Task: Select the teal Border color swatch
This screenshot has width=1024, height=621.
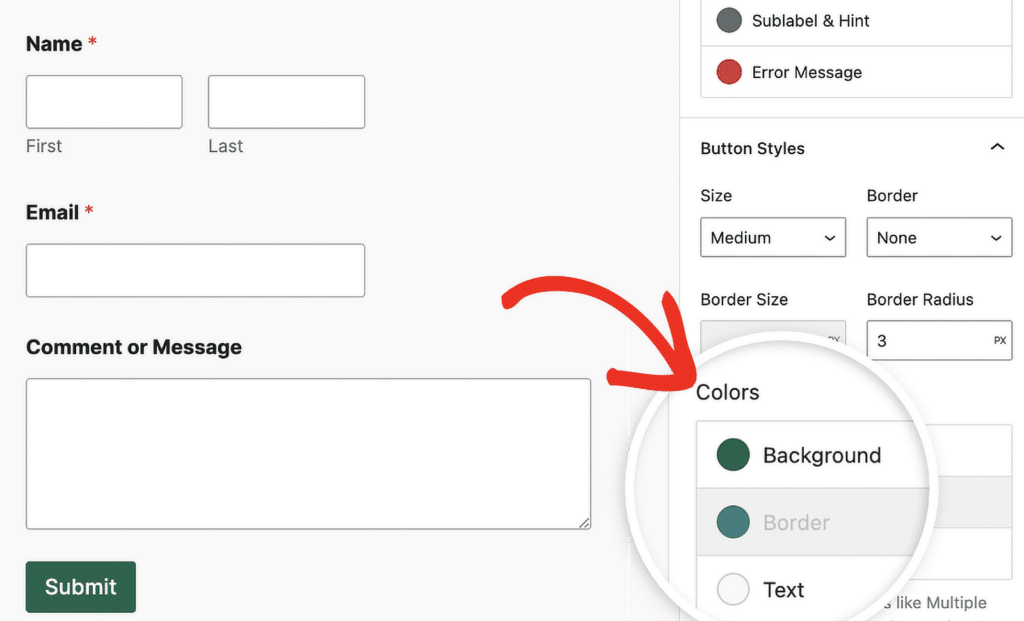Action: coord(733,522)
